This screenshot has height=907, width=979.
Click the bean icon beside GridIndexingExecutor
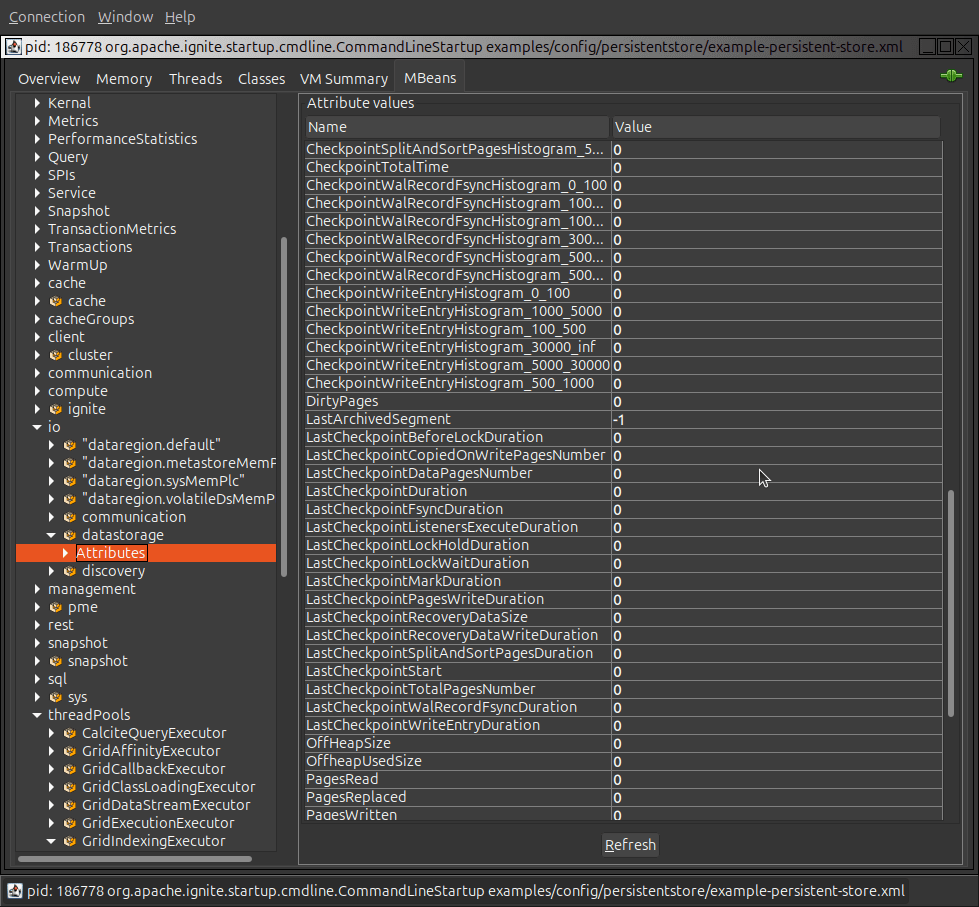pyautogui.click(x=70, y=841)
